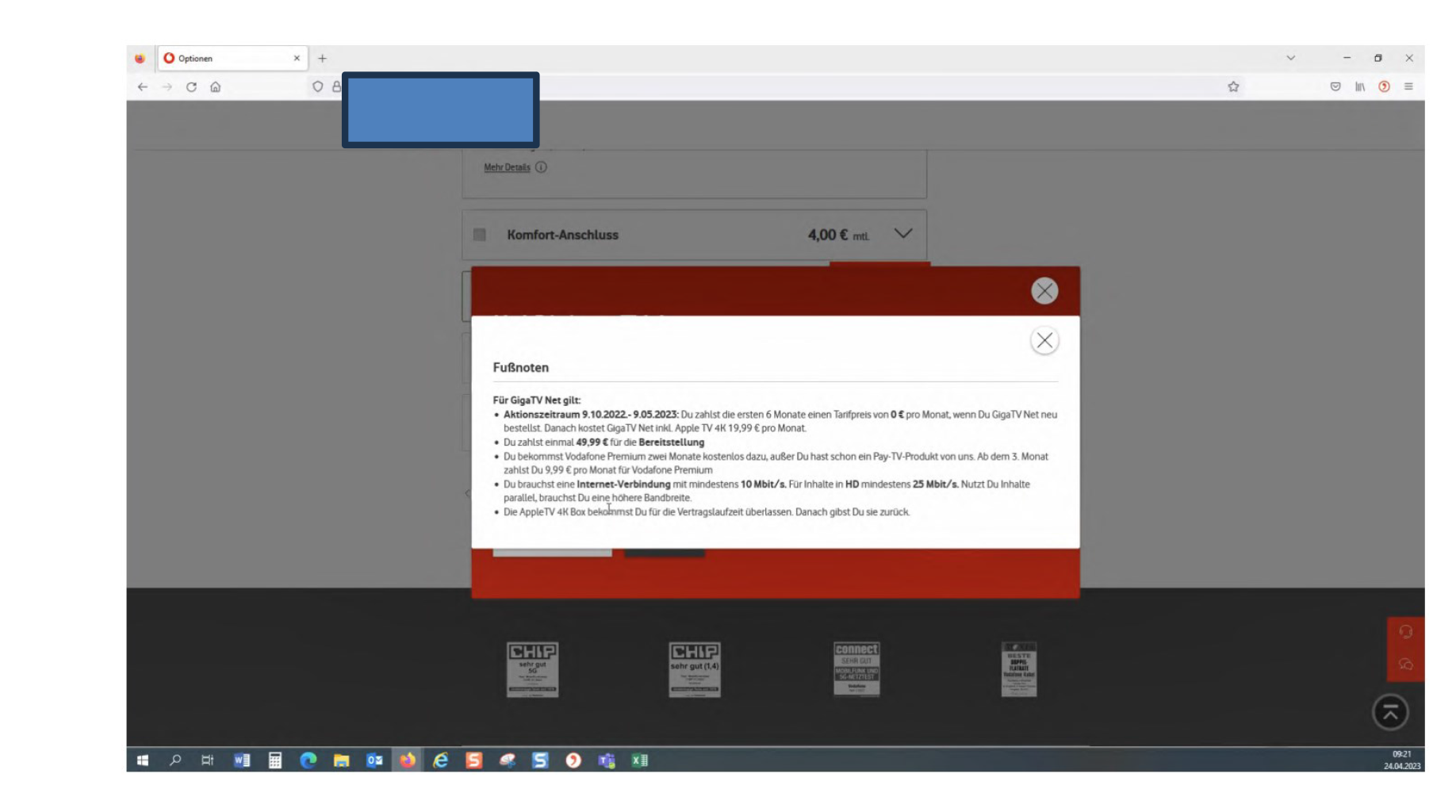Close the Fußnoten footnotes popup
The width and height of the screenshot is (1456, 812).
[x=1044, y=340]
